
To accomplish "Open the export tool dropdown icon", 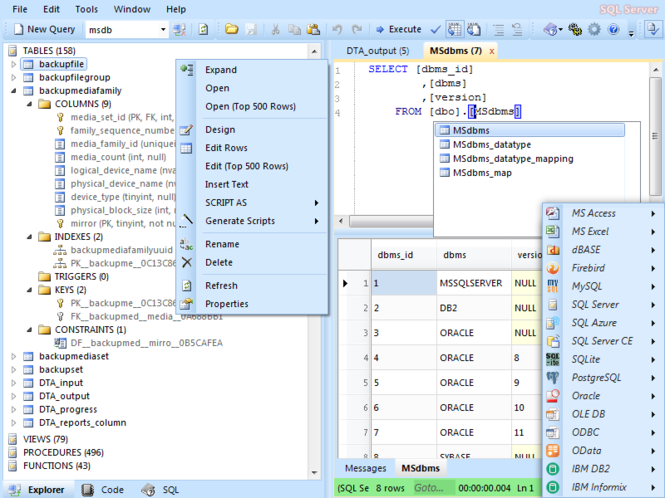I will (553, 29).
